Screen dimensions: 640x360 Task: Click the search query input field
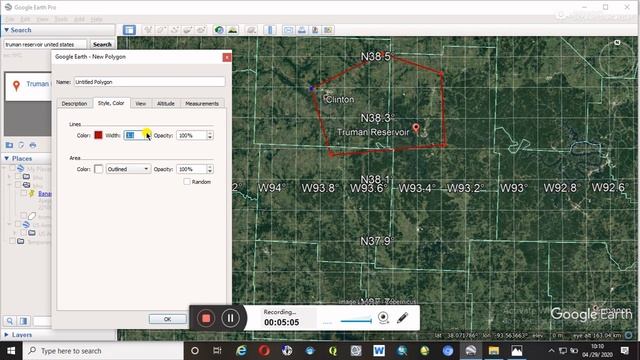tap(45, 44)
